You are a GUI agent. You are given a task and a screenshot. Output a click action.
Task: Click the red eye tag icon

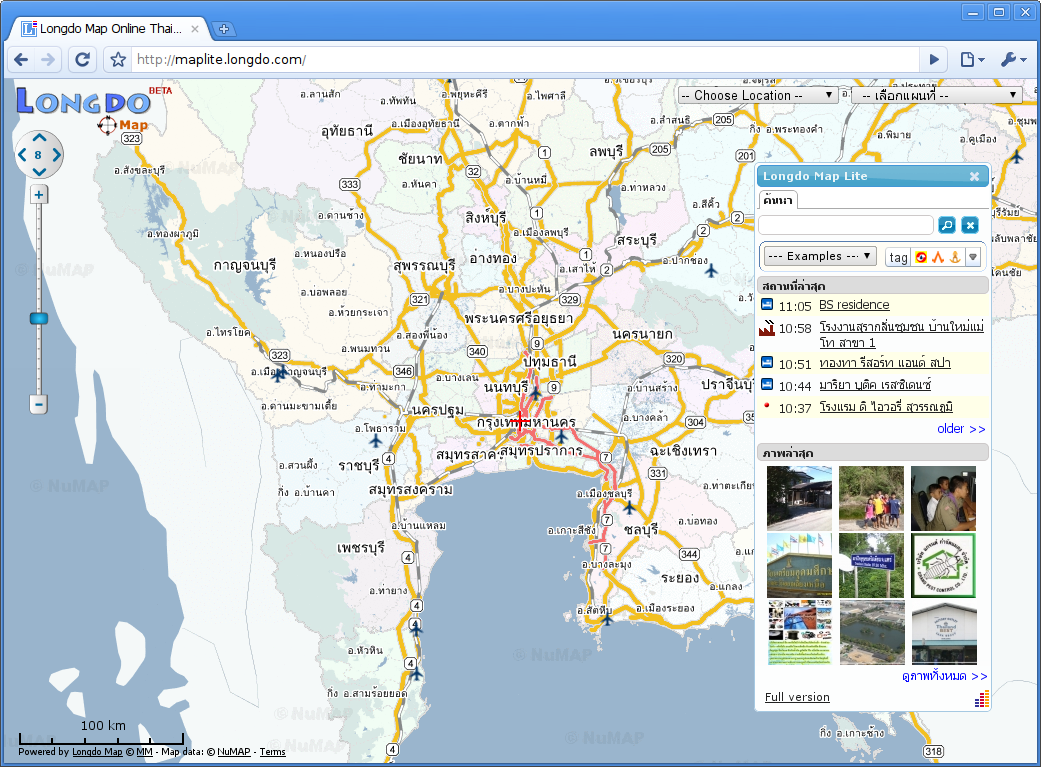coord(921,257)
